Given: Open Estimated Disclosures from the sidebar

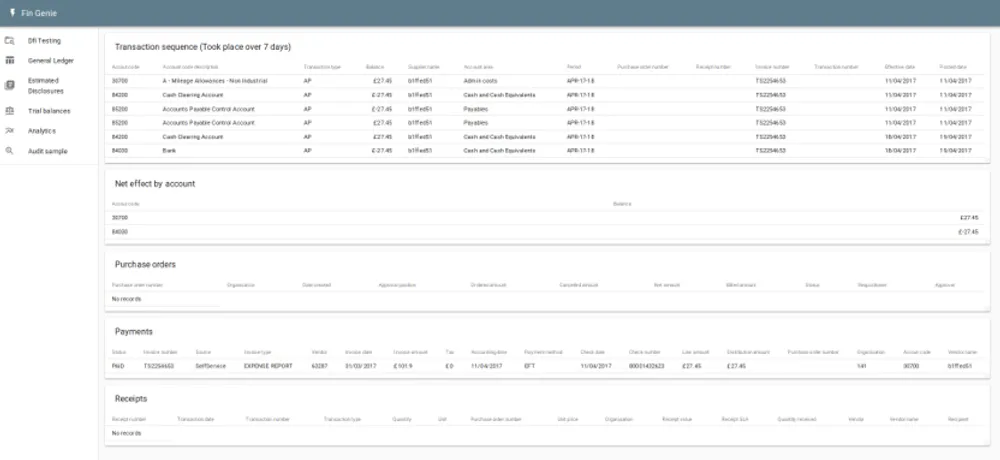Looking at the screenshot, I should point(45,85).
